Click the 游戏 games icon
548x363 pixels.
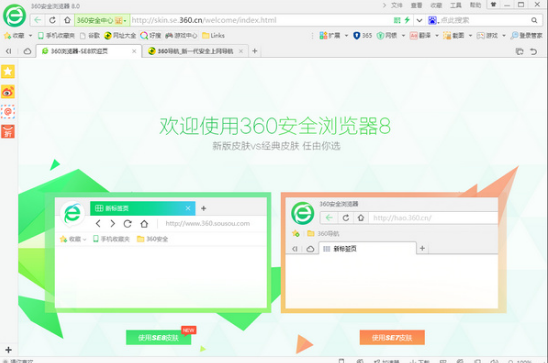(487, 35)
